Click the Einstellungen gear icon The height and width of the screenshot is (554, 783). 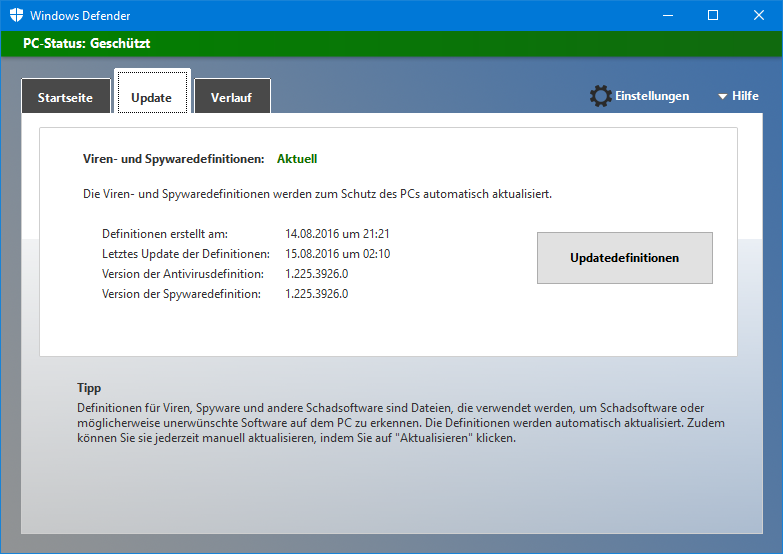pyautogui.click(x=600, y=96)
